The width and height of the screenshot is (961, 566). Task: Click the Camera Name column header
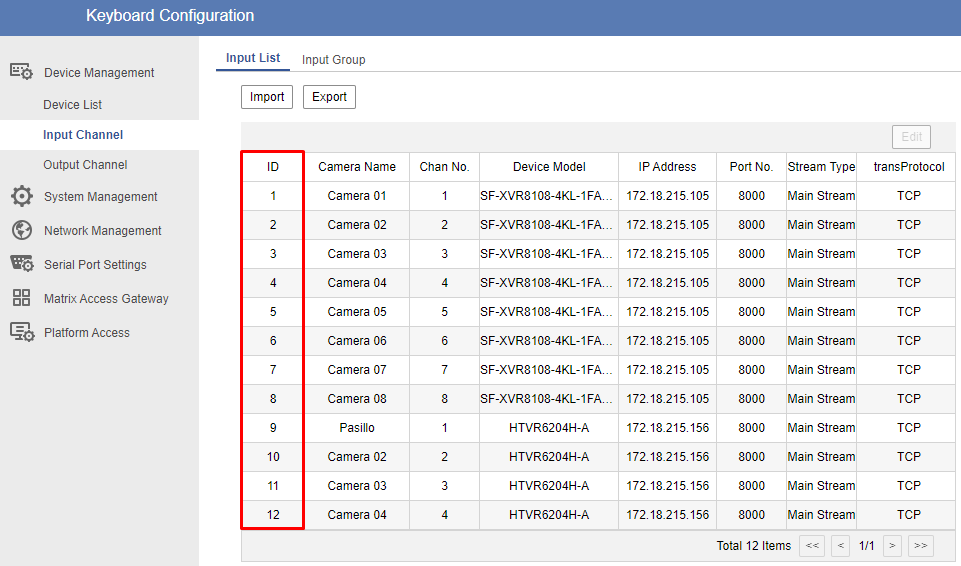357,167
